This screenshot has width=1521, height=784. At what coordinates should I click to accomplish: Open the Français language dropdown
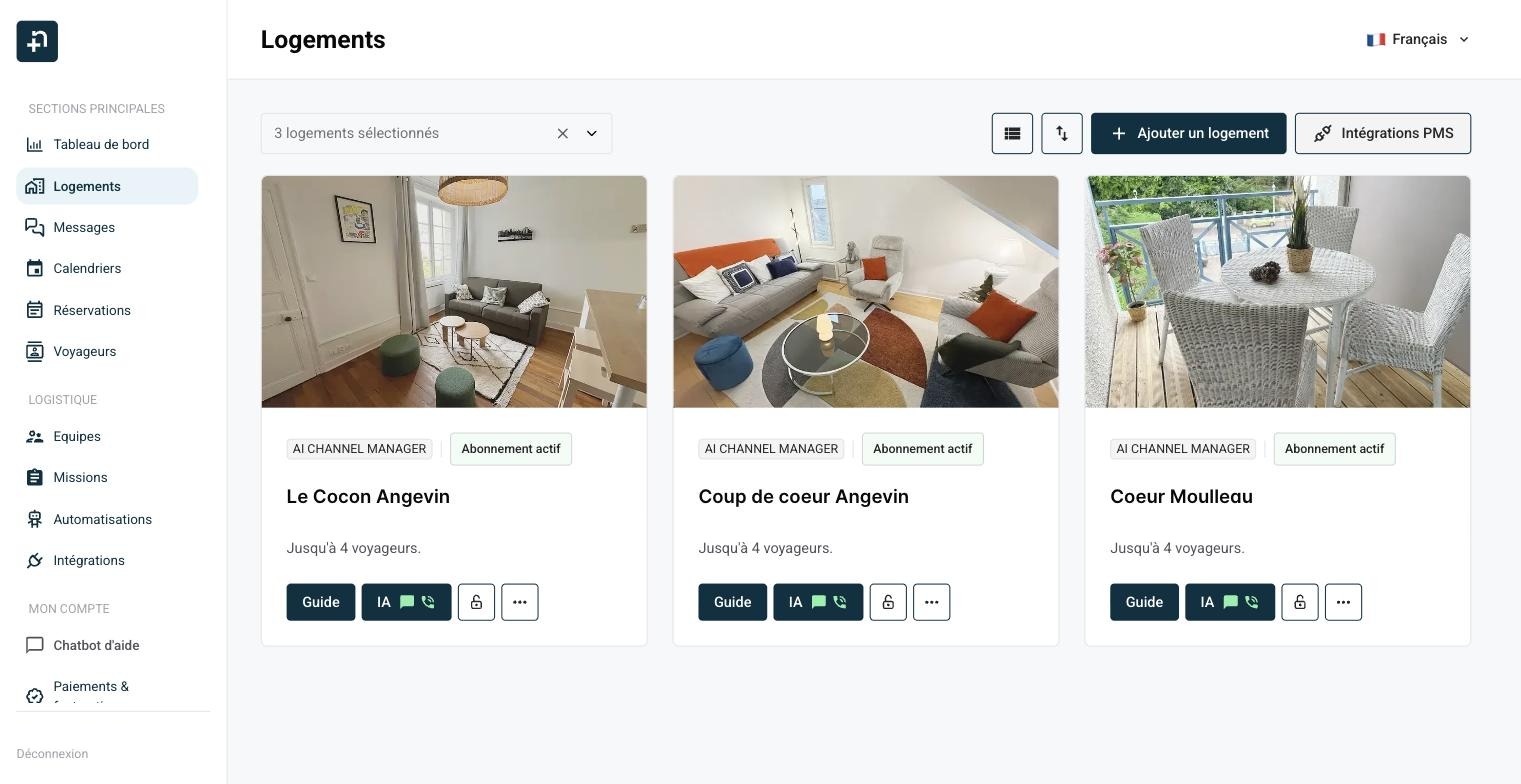point(1419,39)
